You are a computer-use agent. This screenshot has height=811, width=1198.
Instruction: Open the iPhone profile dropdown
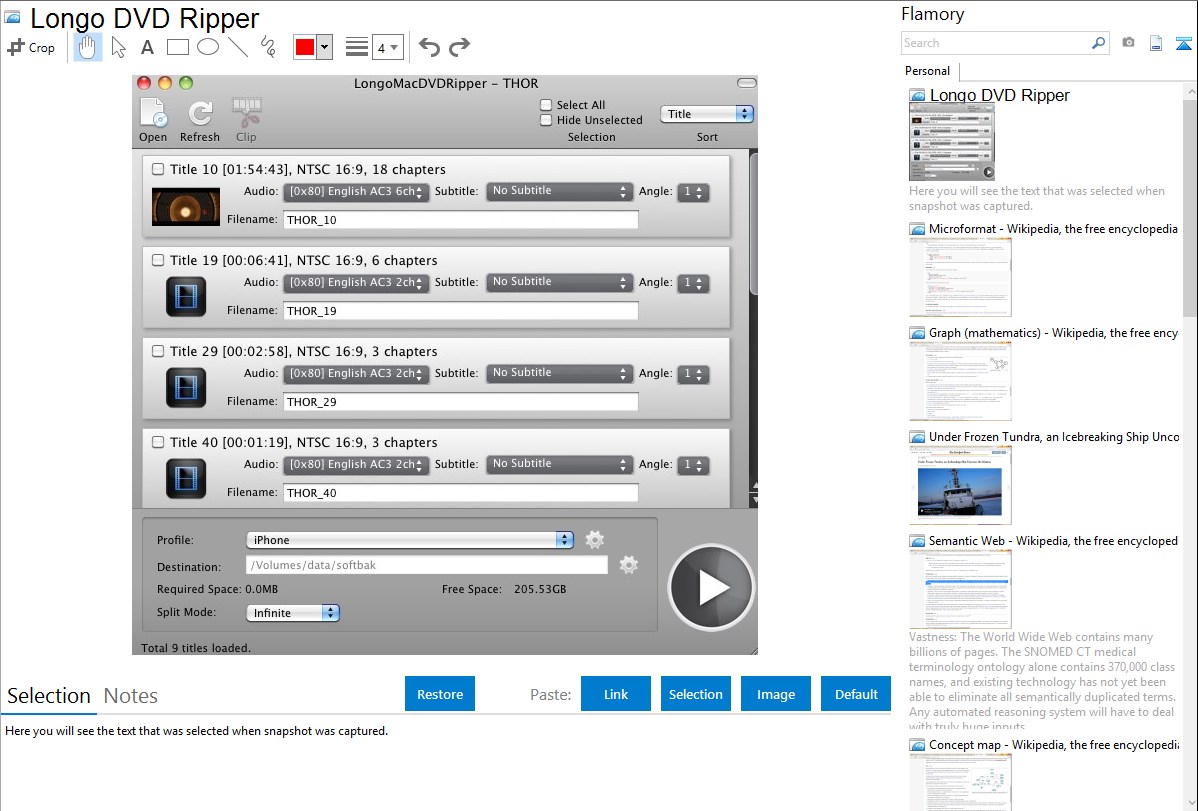pos(410,540)
